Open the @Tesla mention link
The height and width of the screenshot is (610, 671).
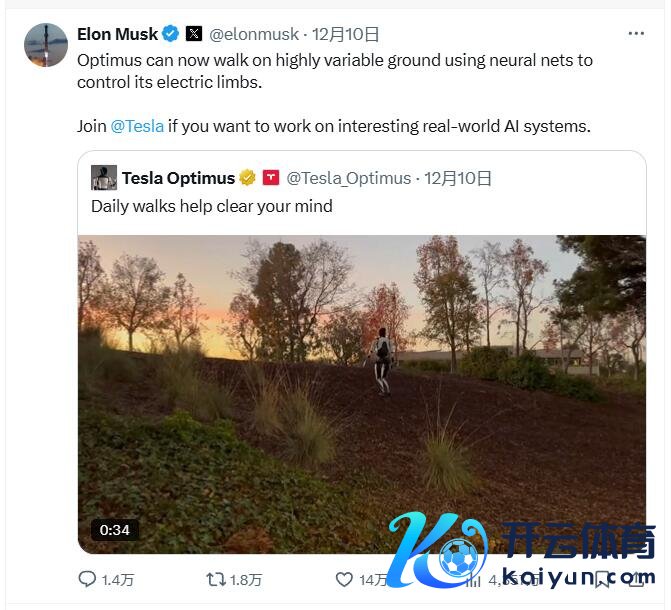coord(137,127)
